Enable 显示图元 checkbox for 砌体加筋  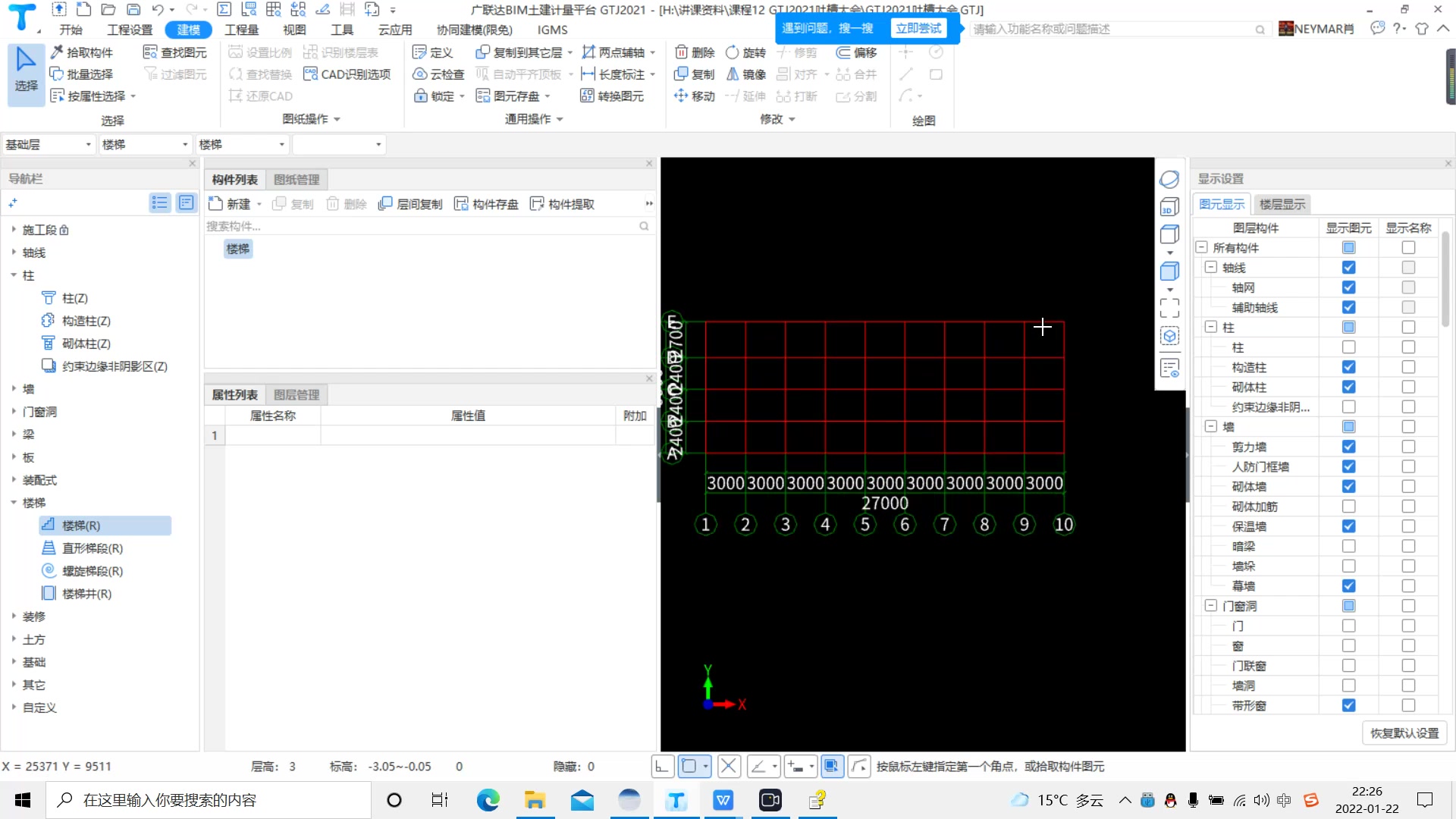click(x=1348, y=507)
